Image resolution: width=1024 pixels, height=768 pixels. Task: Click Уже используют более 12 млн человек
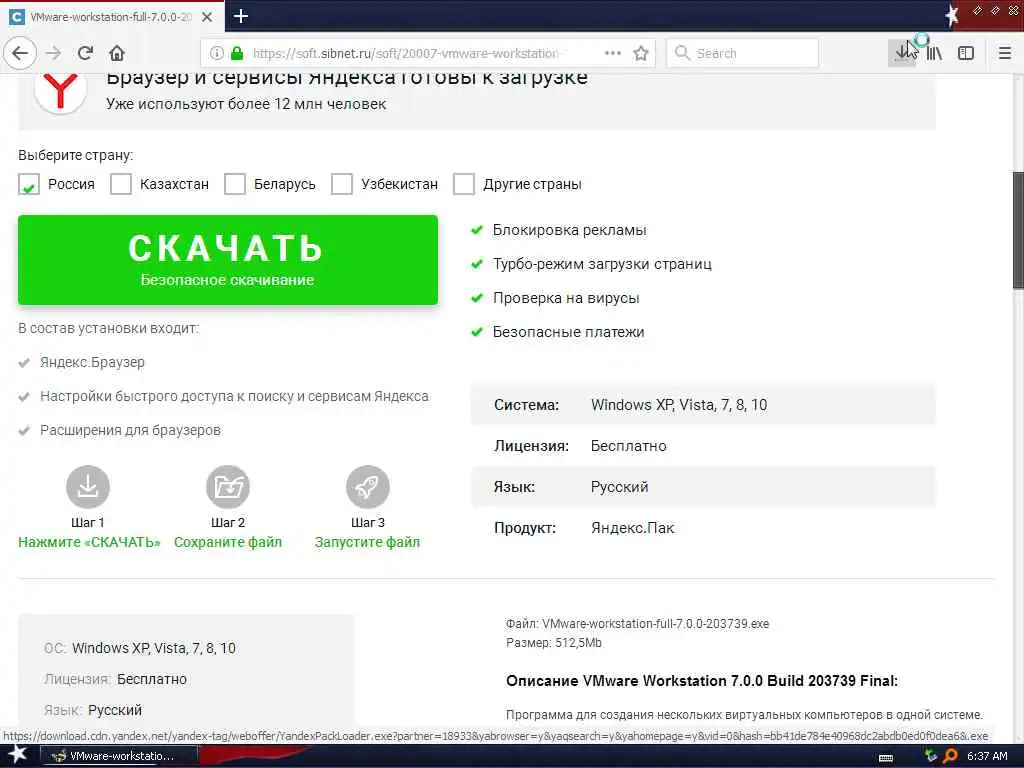246,104
